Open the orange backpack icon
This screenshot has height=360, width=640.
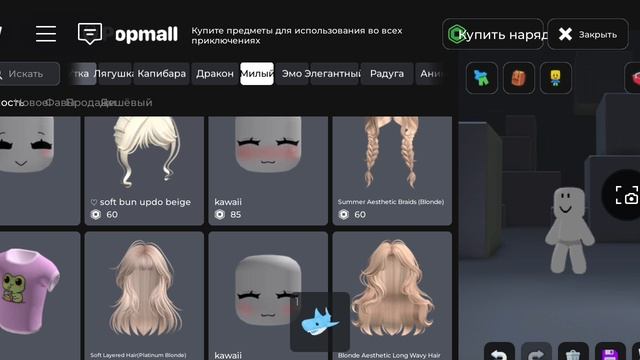518,78
